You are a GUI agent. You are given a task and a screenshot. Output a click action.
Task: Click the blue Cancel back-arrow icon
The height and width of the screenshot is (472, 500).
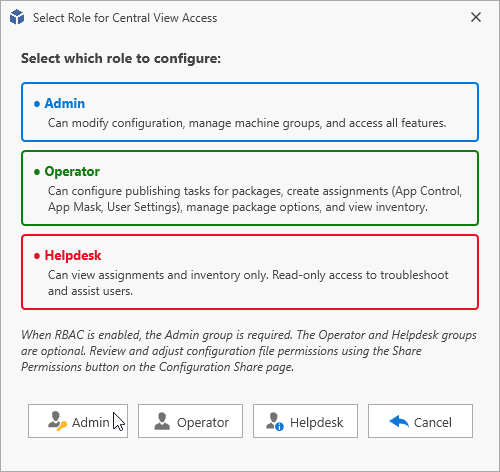399,421
